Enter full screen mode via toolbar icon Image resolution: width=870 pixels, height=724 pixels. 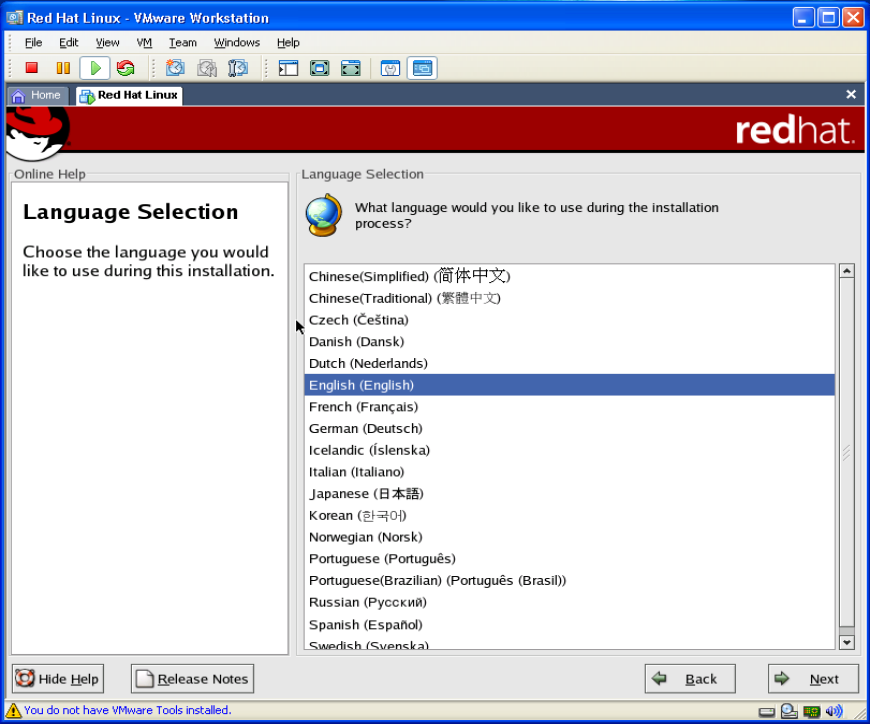pyautogui.click(x=319, y=68)
